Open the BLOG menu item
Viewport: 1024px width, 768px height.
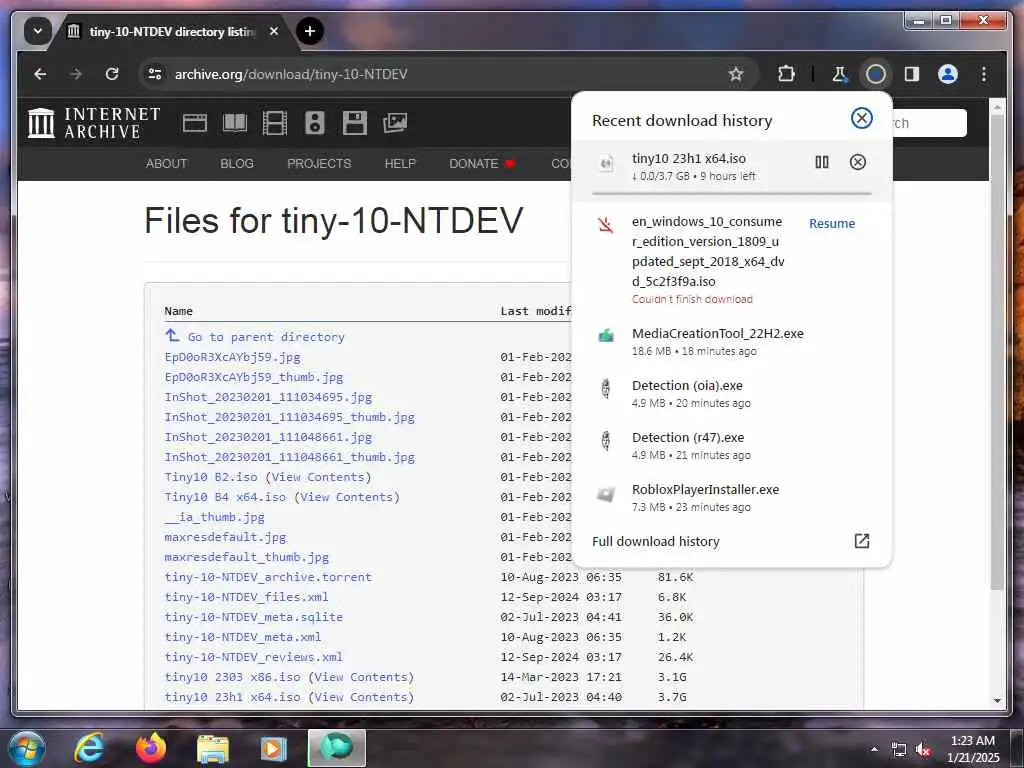236,163
